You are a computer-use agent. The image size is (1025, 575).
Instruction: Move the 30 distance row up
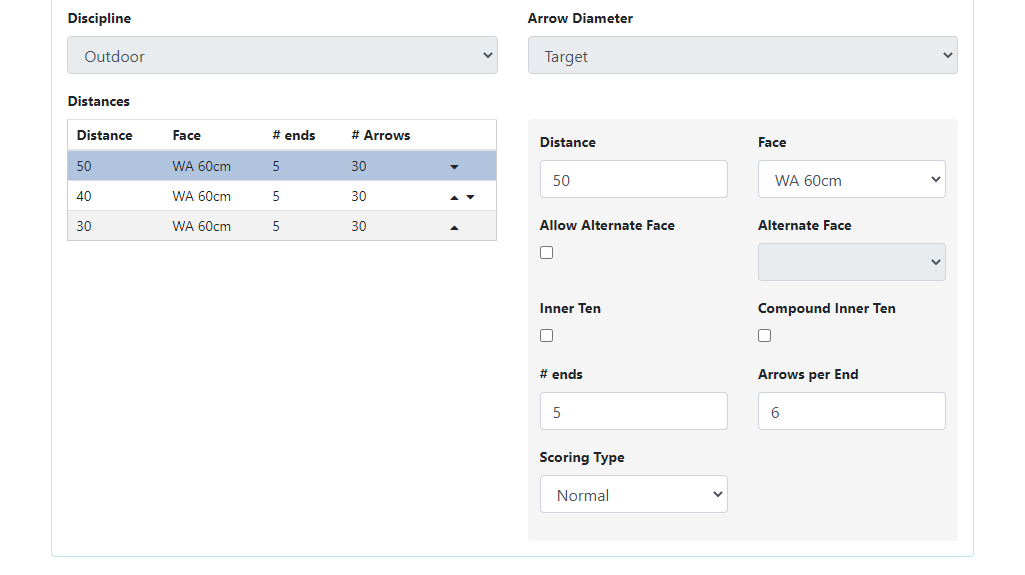(454, 227)
